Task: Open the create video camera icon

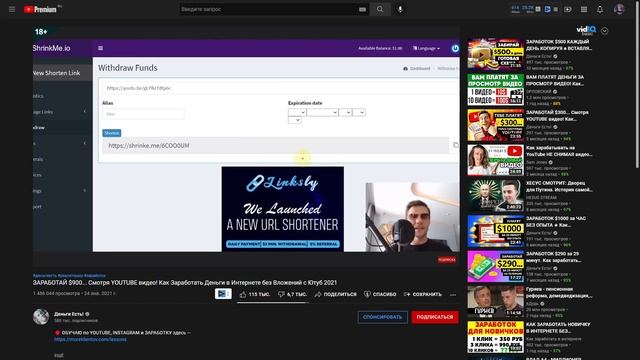Action: click(x=568, y=9)
